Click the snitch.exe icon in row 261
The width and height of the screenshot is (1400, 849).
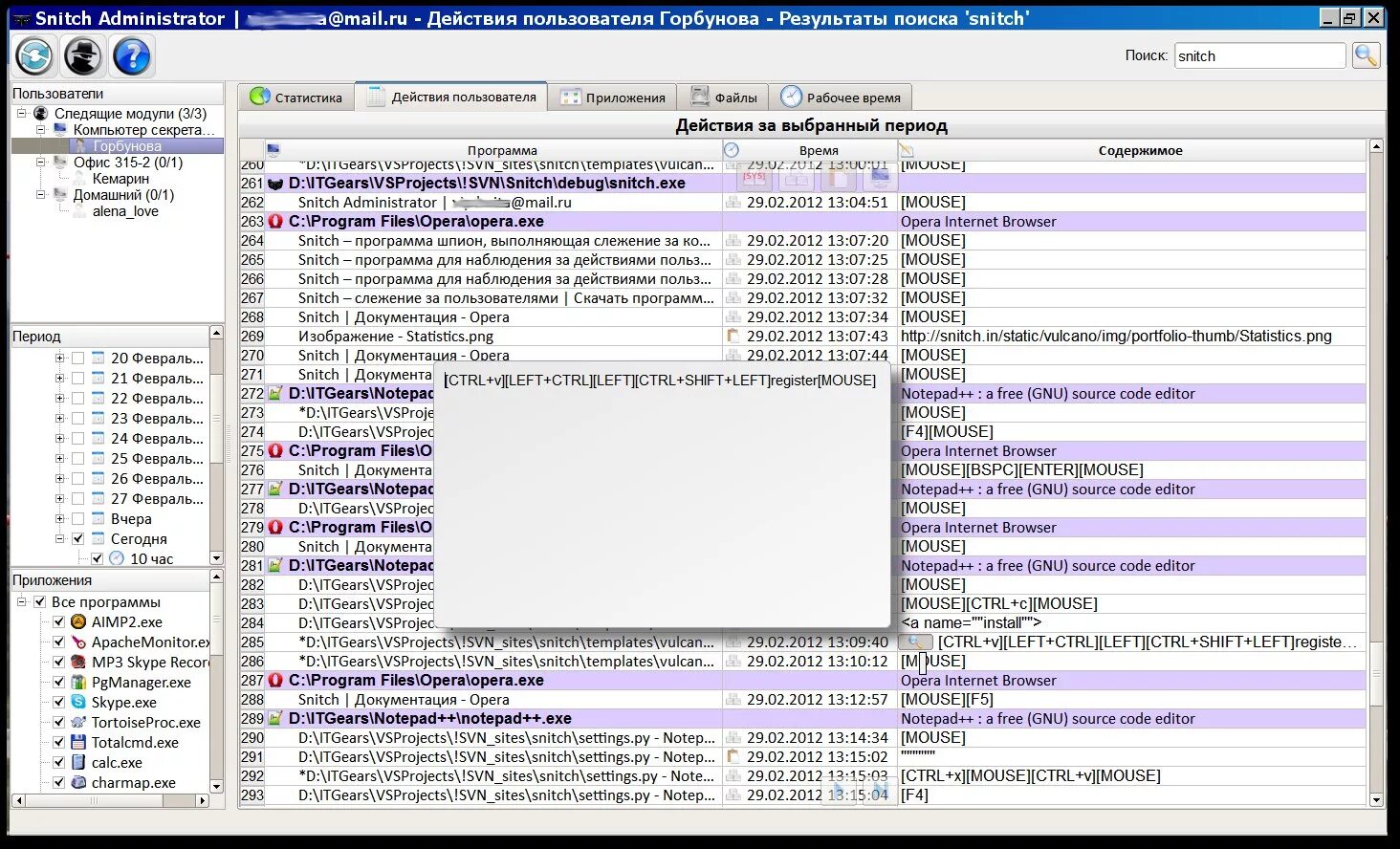(x=276, y=183)
